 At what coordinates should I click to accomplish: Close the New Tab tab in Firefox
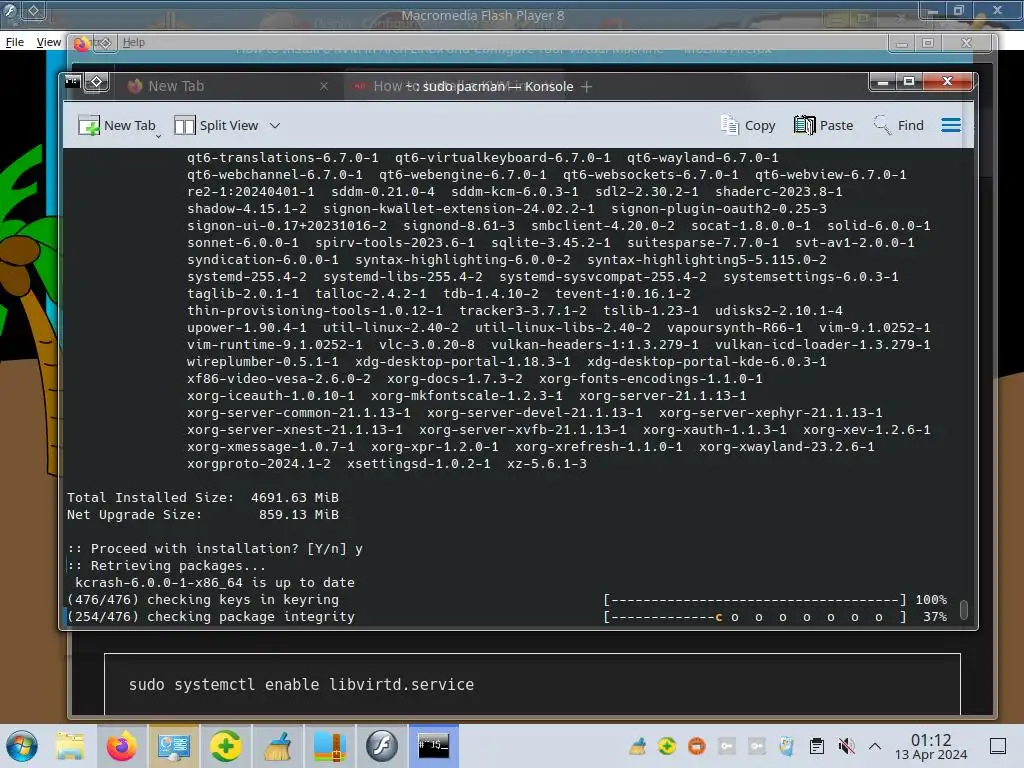tap(324, 86)
